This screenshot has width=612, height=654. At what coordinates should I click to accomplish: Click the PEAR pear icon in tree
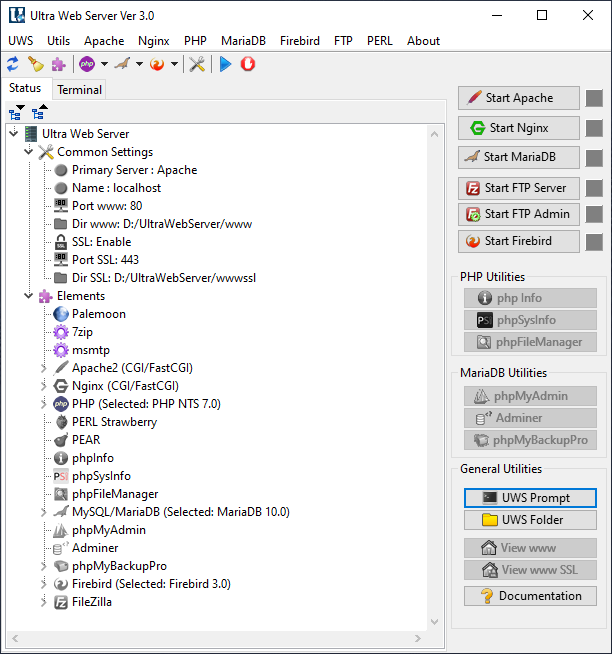pos(61,440)
